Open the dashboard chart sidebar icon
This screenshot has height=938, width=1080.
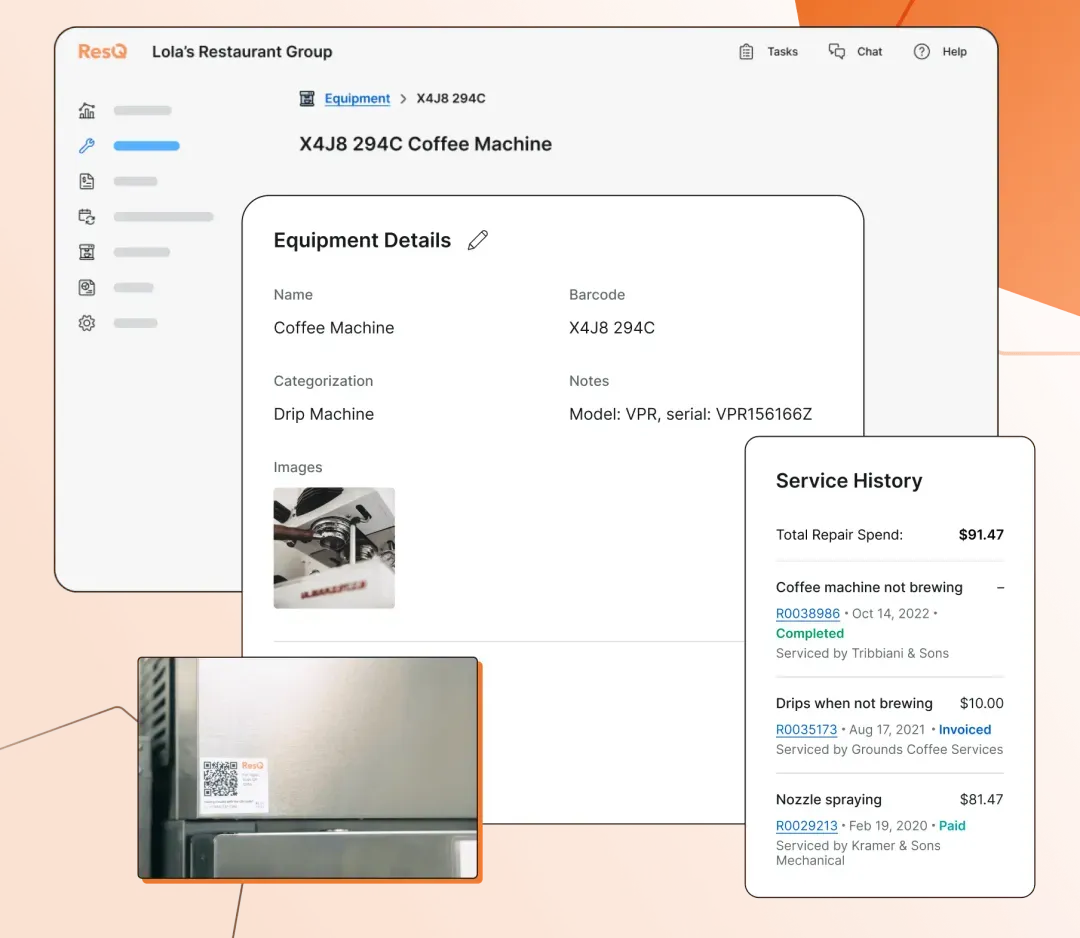click(87, 110)
